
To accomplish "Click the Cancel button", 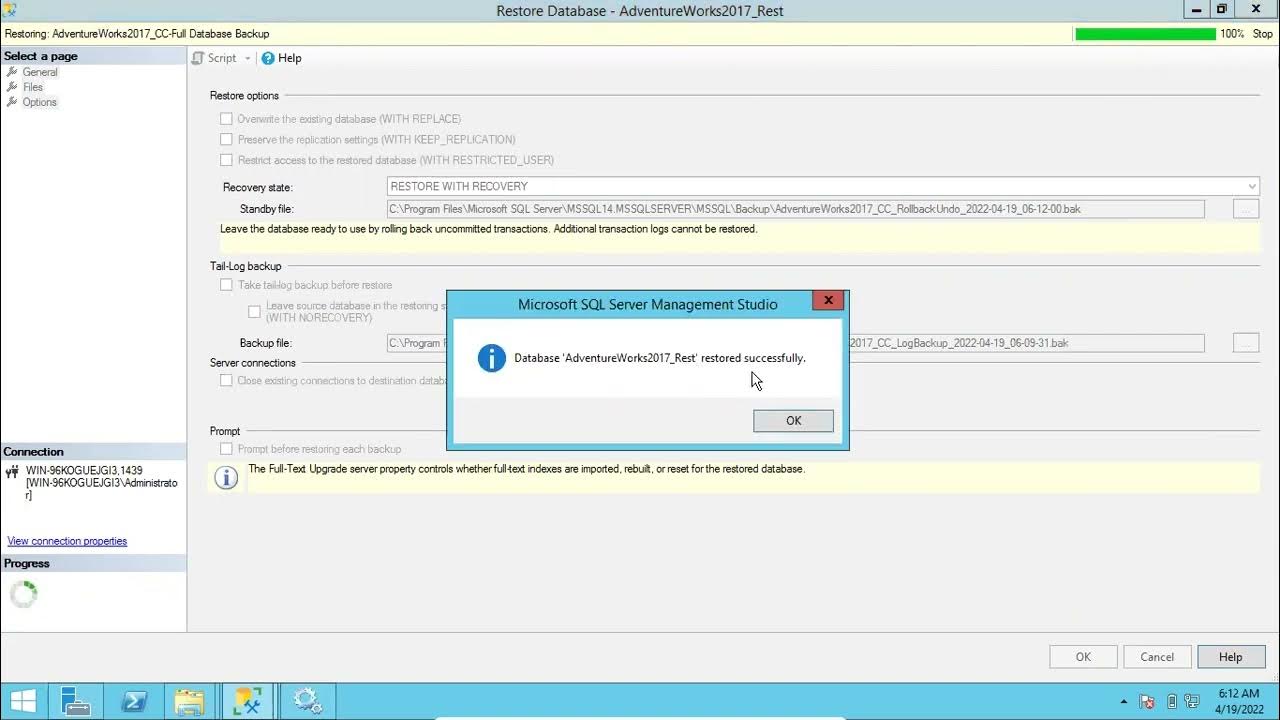I will pyautogui.click(x=1157, y=657).
